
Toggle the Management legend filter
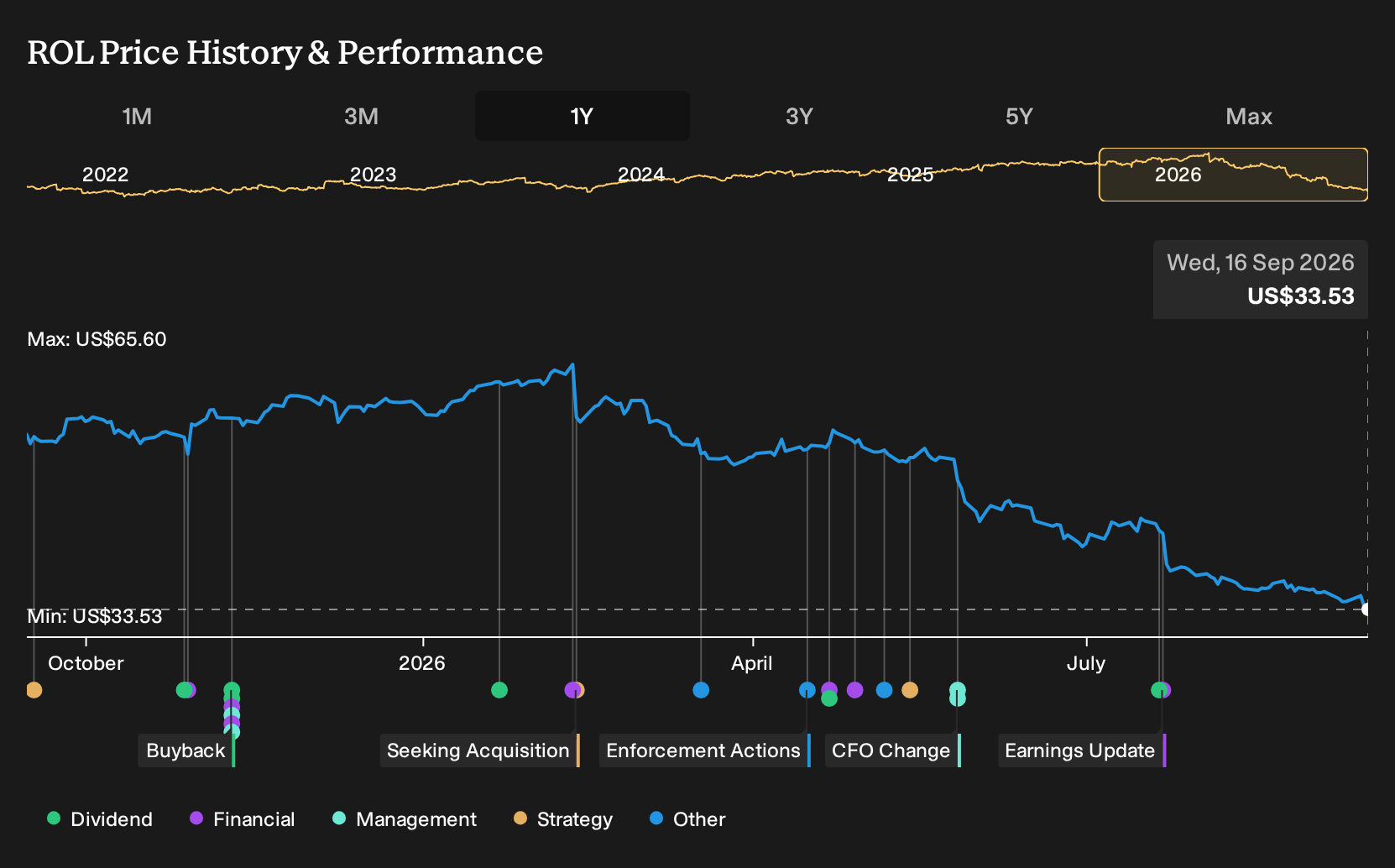click(405, 819)
